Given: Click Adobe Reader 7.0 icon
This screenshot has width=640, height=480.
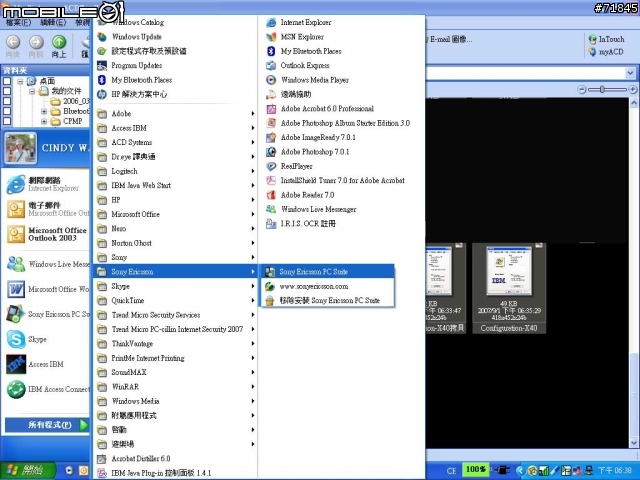Looking at the screenshot, I should pos(271,195).
